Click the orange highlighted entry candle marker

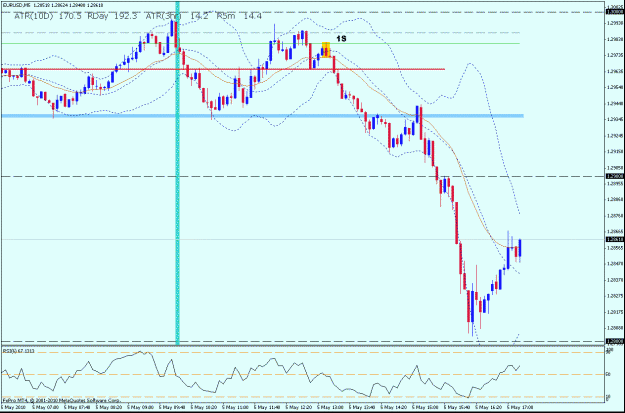[x=326, y=50]
